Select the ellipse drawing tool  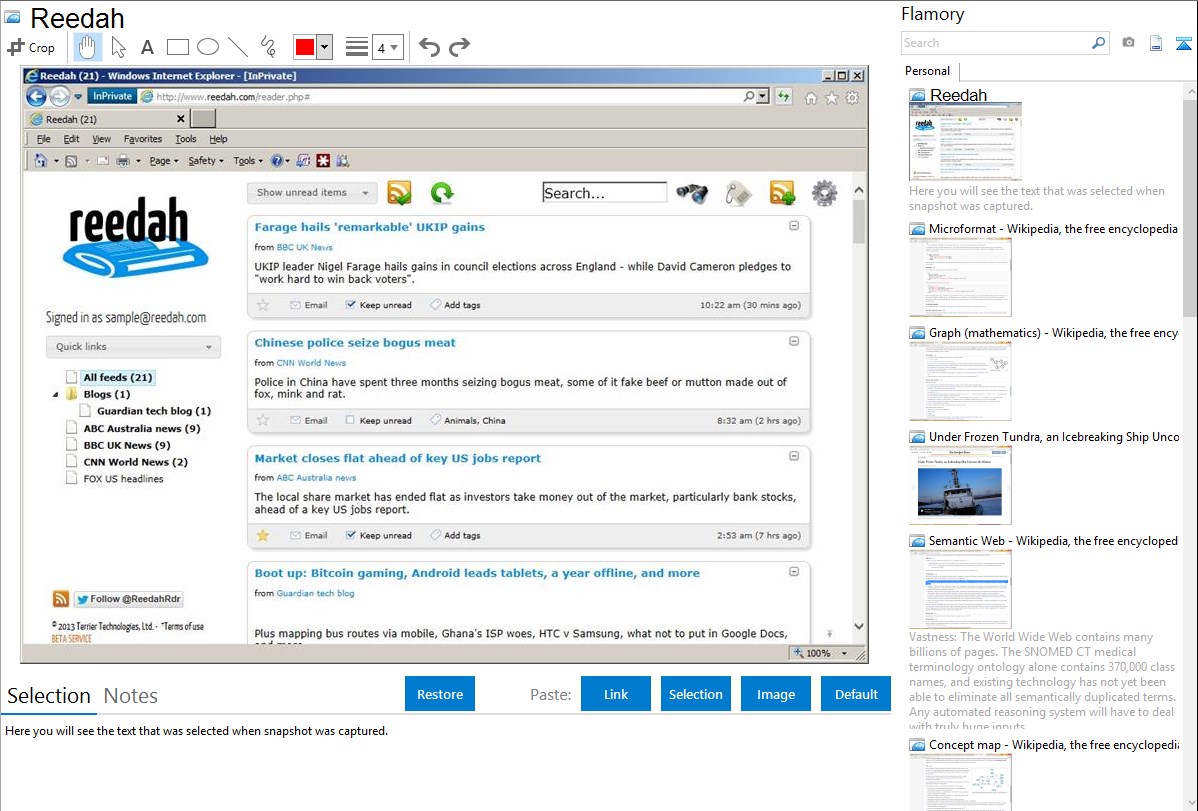click(208, 47)
